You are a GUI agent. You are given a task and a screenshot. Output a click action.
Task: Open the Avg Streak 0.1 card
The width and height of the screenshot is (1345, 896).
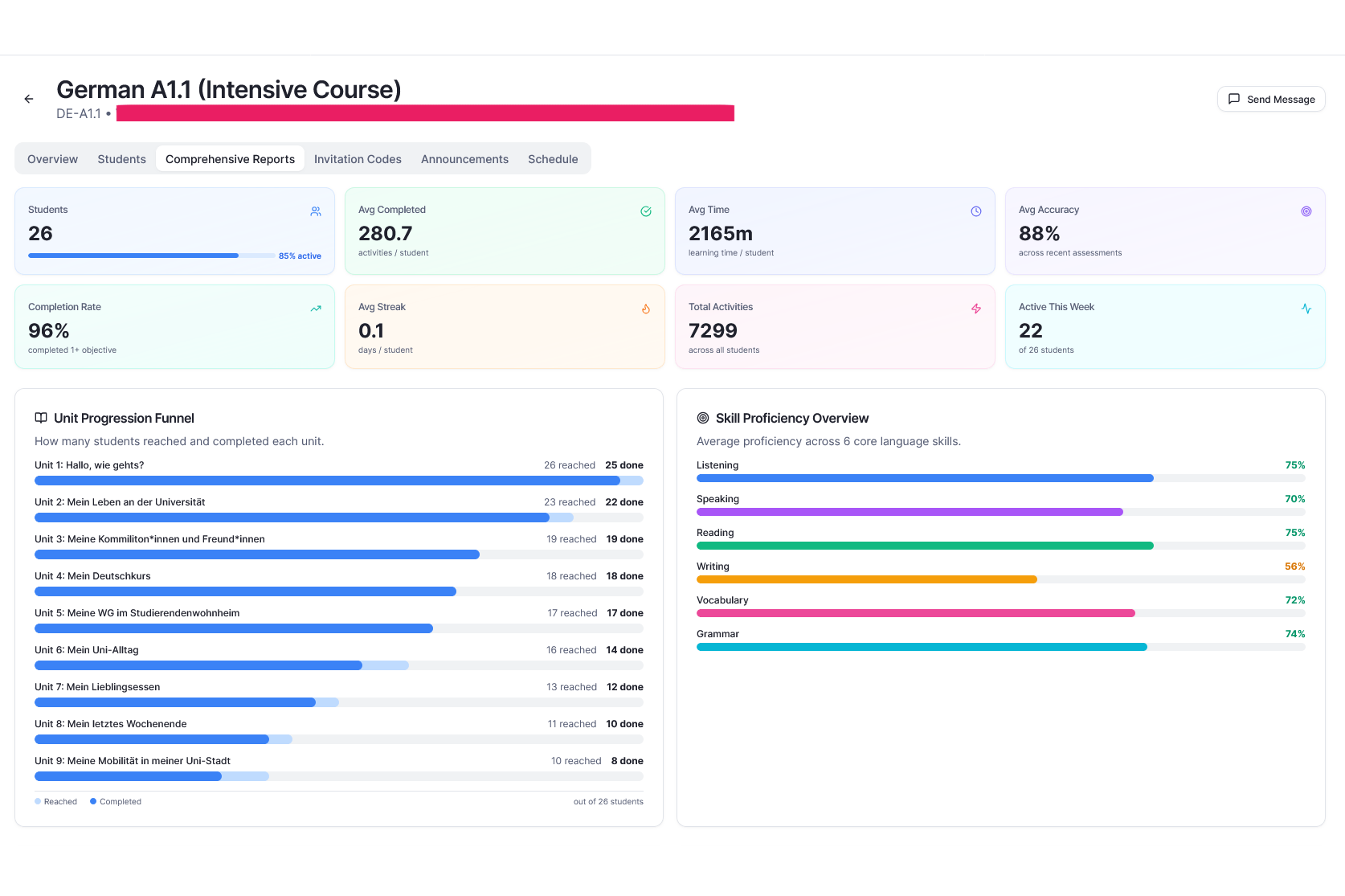[505, 327]
